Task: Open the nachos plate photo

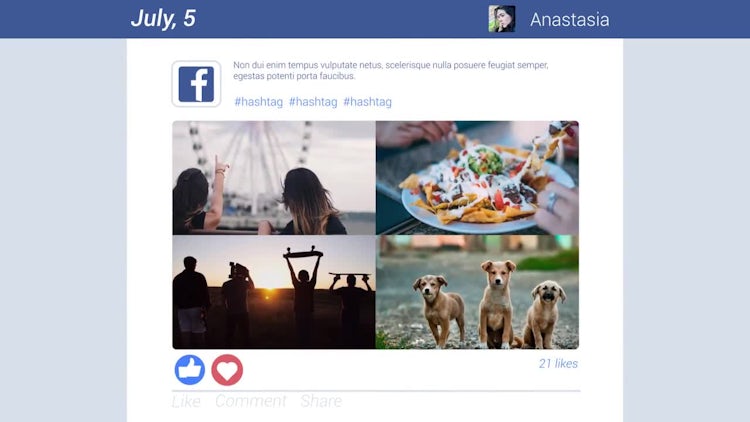Action: (x=477, y=178)
